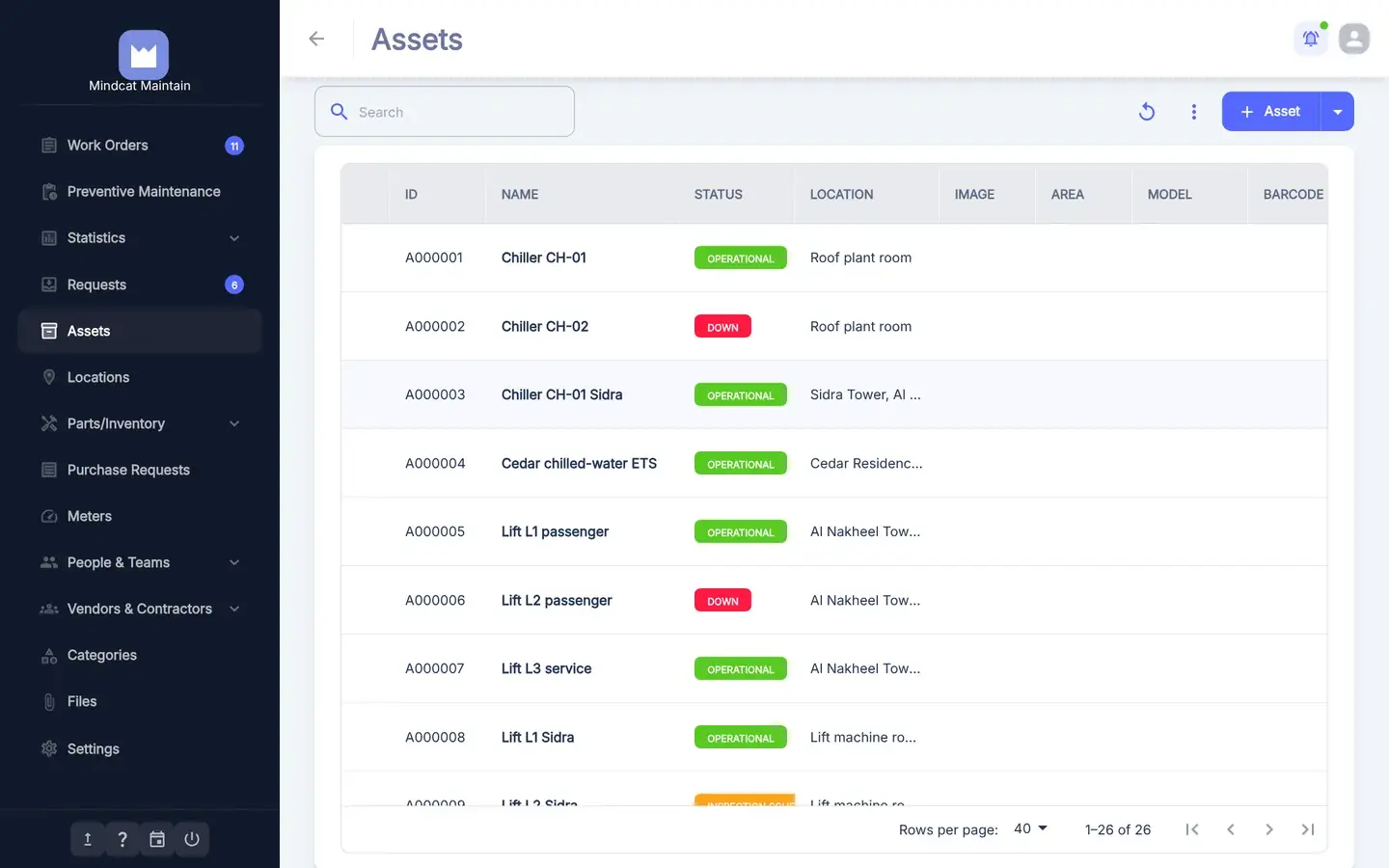Open Chiller CH-02 asset row
Image resolution: width=1389 pixels, height=868 pixels.
(833, 326)
